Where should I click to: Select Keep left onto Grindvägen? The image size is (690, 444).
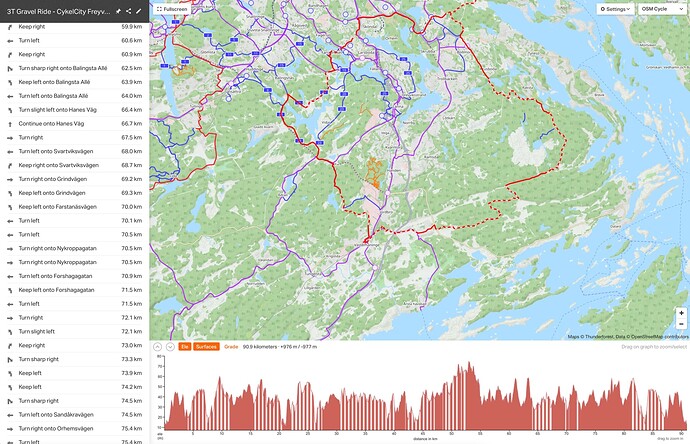point(74,193)
